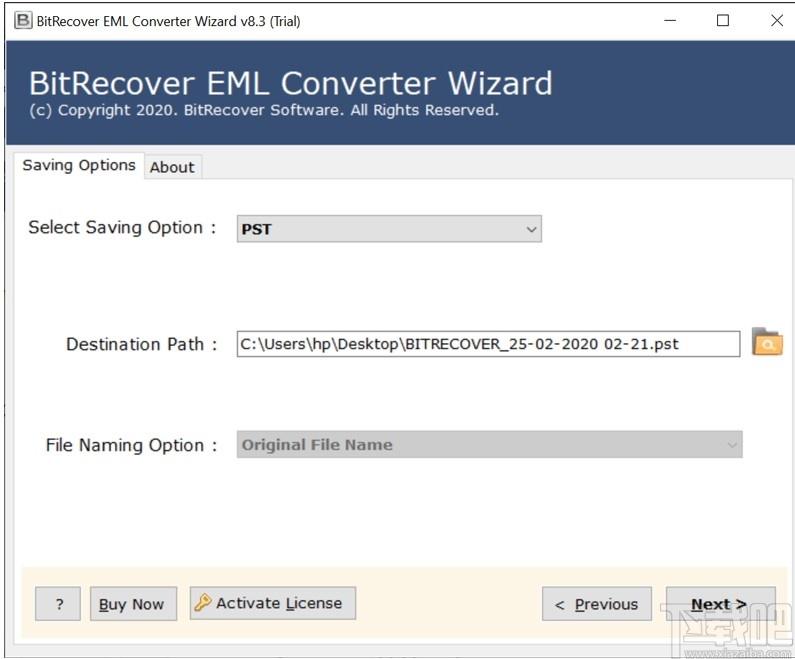795x659 pixels.
Task: Click the BitRecover app icon in title bar
Action: 23,21
